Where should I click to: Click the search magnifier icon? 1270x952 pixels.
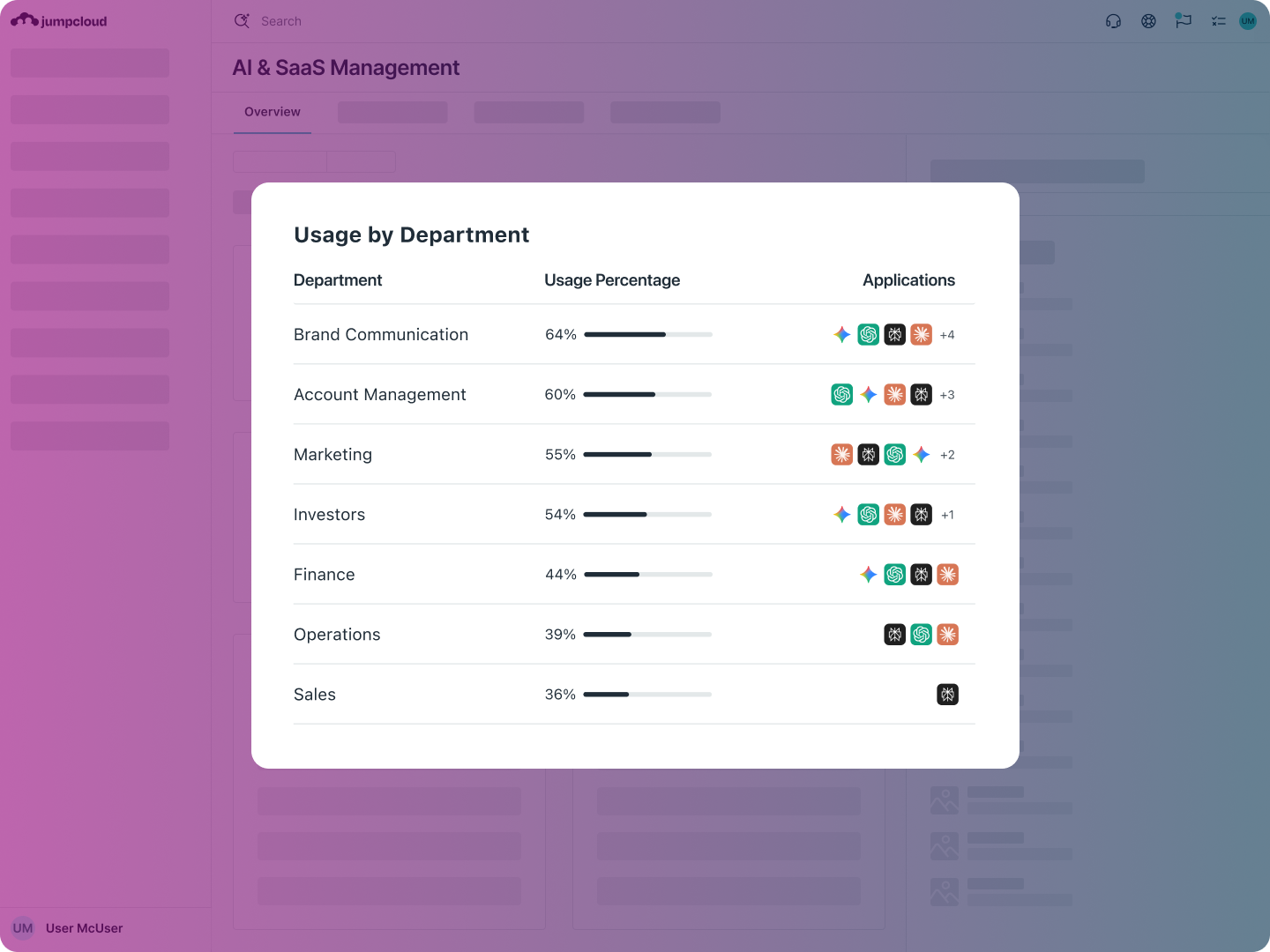point(242,21)
